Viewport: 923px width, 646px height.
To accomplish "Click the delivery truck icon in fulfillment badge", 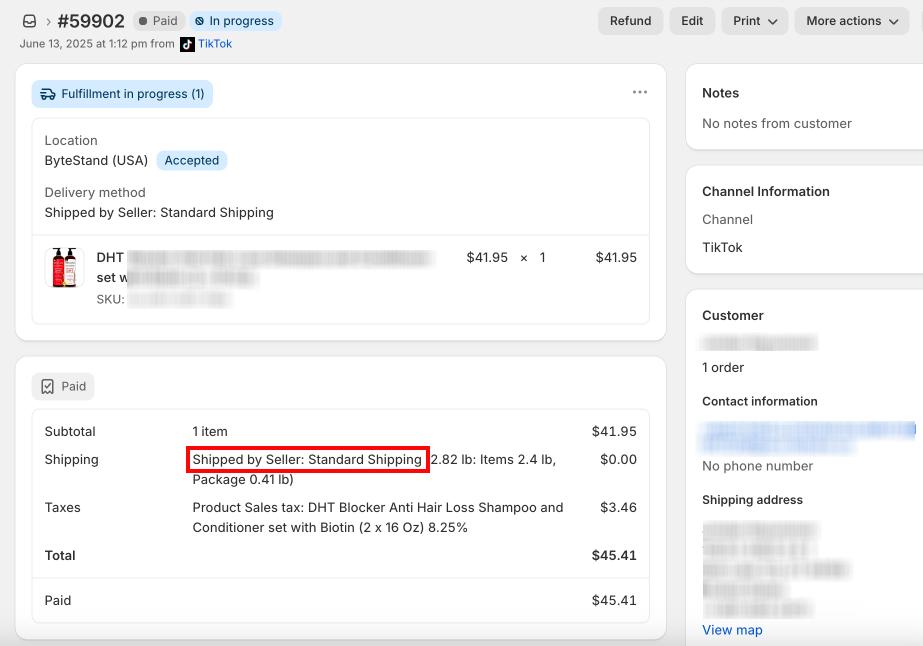I will pos(48,94).
